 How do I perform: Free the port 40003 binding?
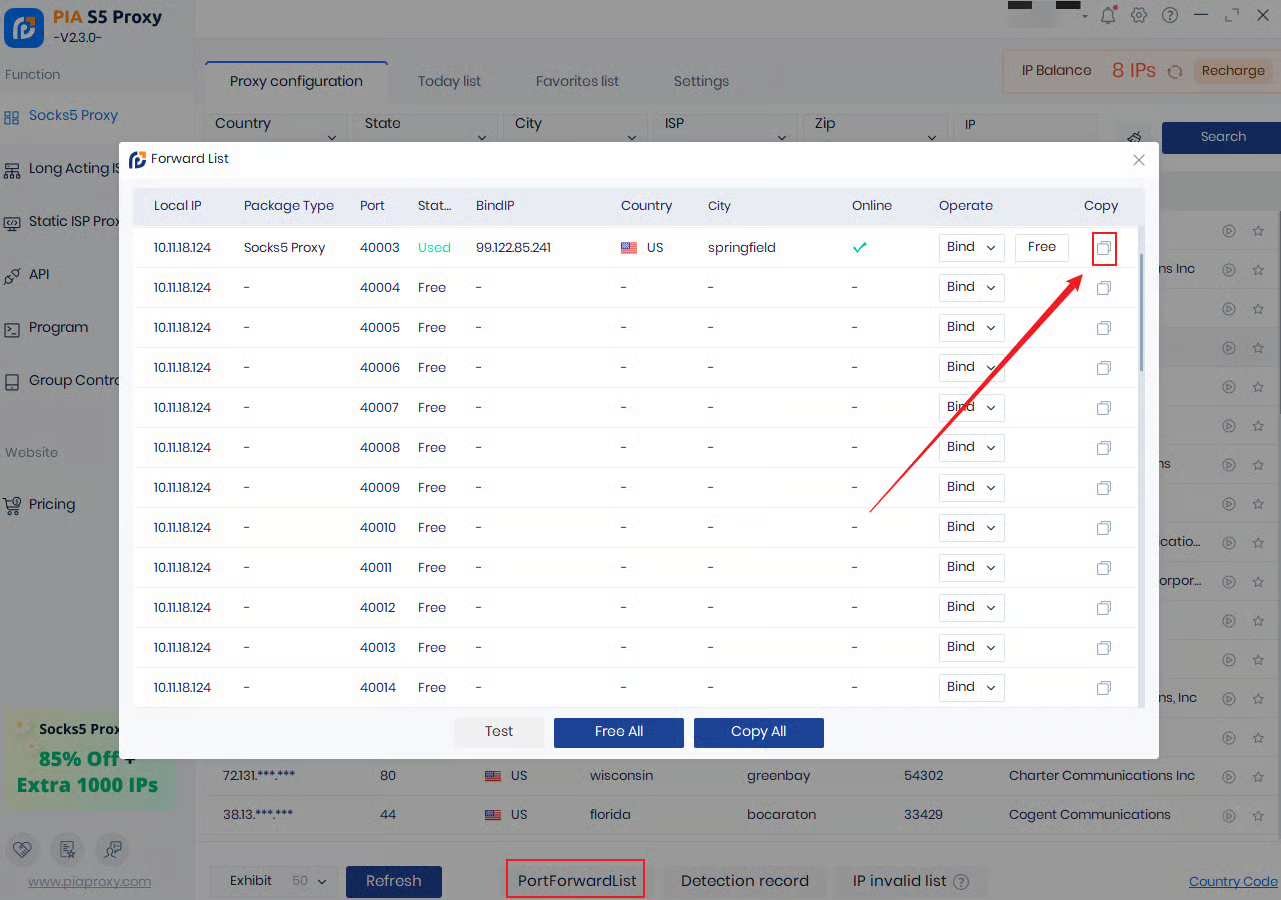1041,248
